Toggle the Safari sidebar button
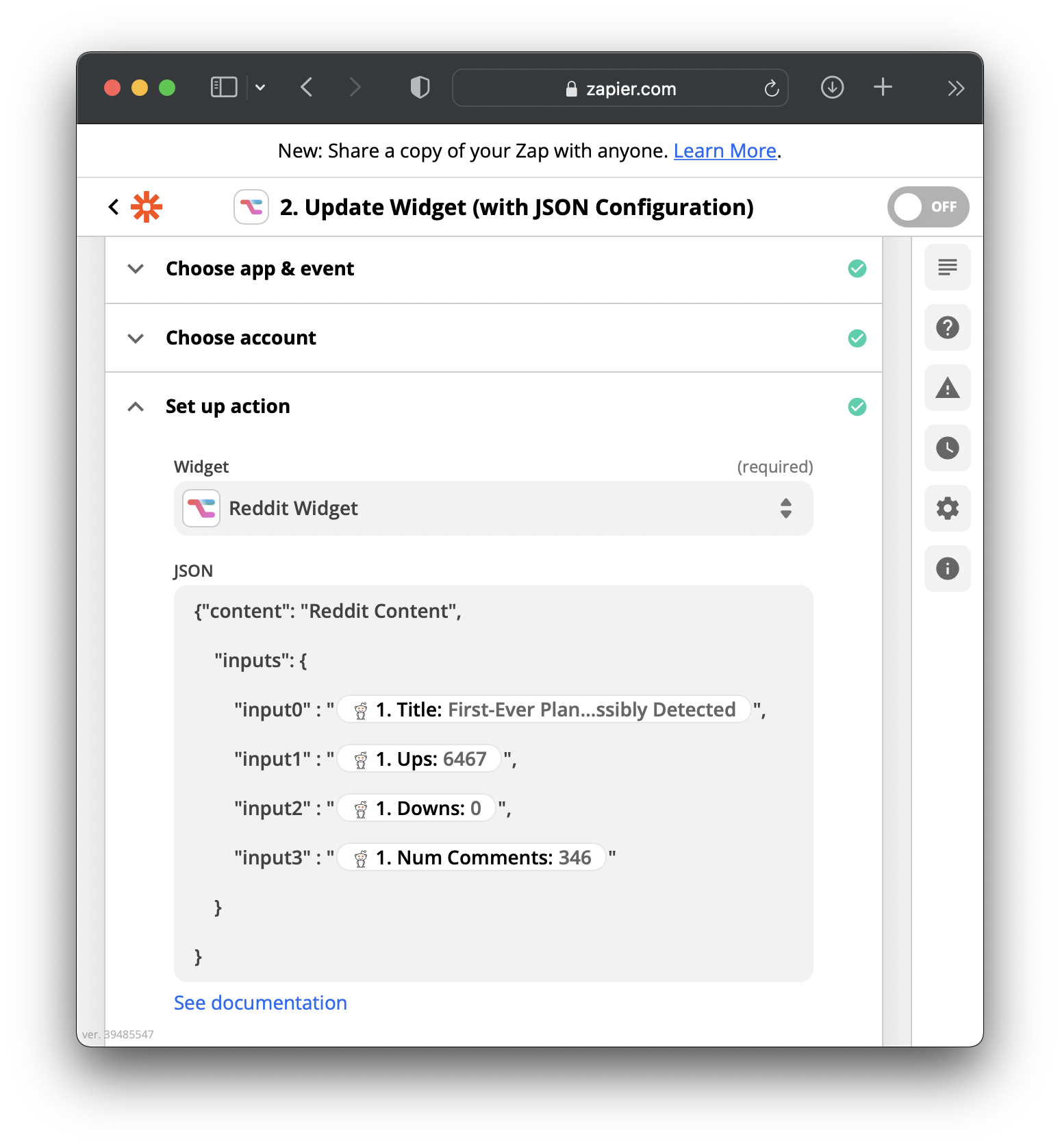Viewport: 1060px width, 1148px height. coord(224,88)
